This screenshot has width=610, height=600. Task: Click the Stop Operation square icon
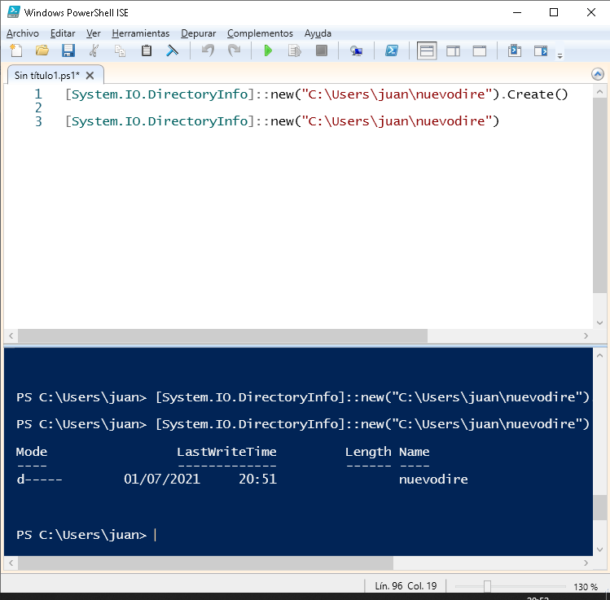click(321, 51)
